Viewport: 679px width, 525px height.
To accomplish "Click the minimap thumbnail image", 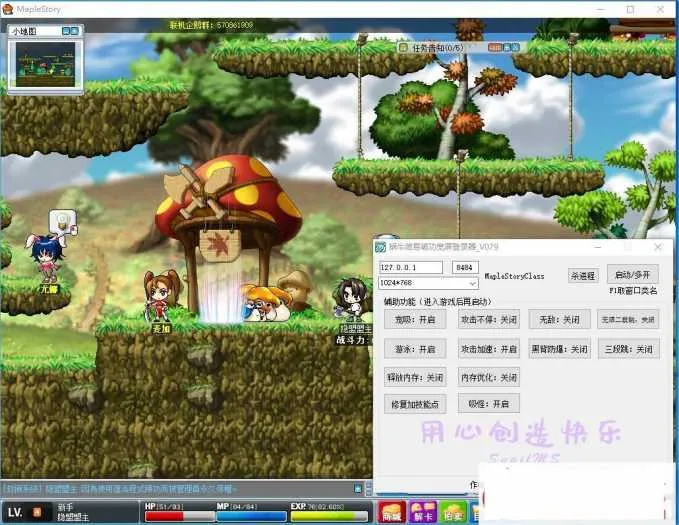I will click(45, 65).
